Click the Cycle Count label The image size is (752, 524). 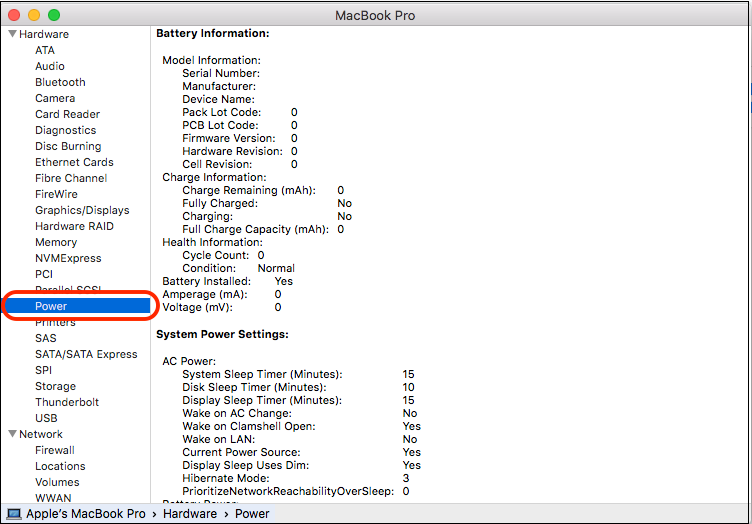click(215, 255)
